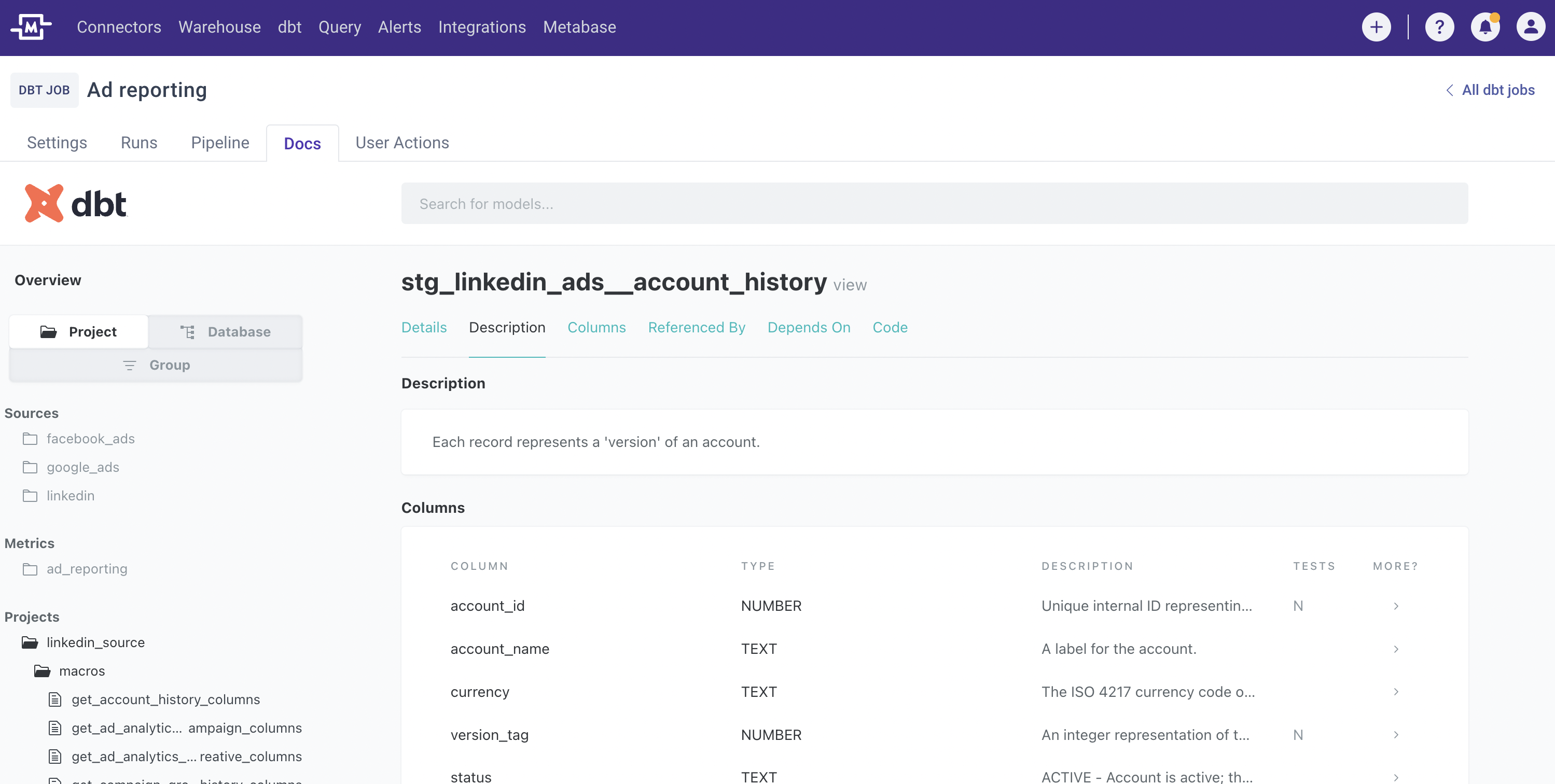Click the dbt logo
Screen dimensions: 1555x784
pos(76,203)
